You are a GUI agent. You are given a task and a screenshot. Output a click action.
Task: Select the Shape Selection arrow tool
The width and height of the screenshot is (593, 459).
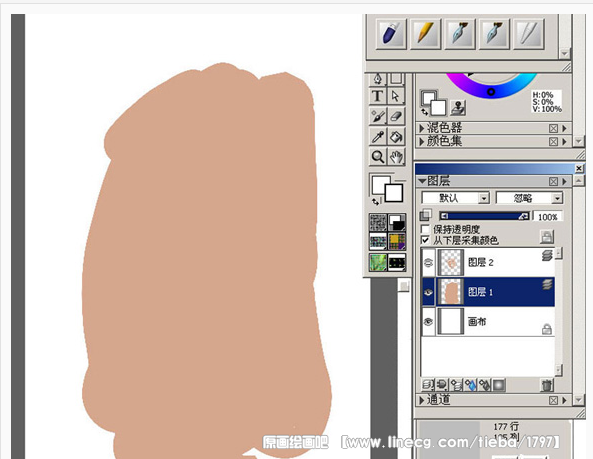[x=396, y=96]
